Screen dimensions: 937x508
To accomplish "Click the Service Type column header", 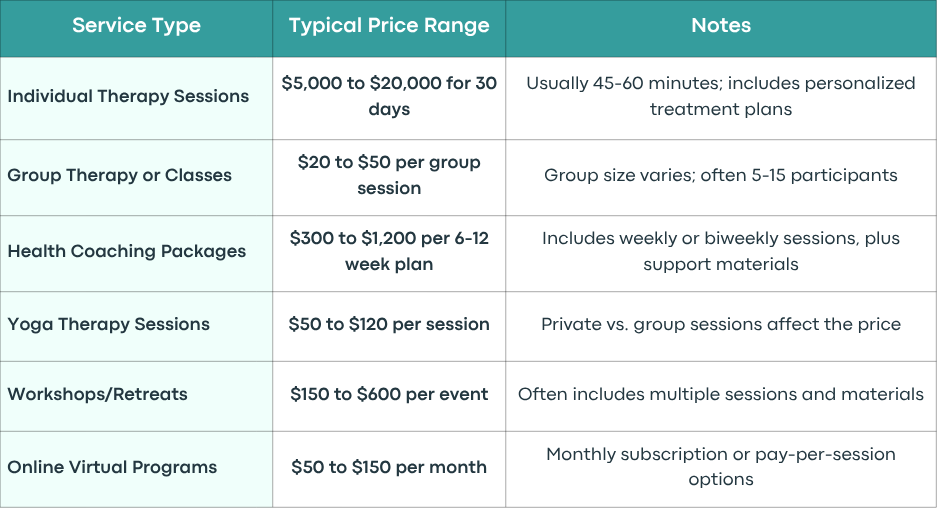I will click(x=136, y=29).
